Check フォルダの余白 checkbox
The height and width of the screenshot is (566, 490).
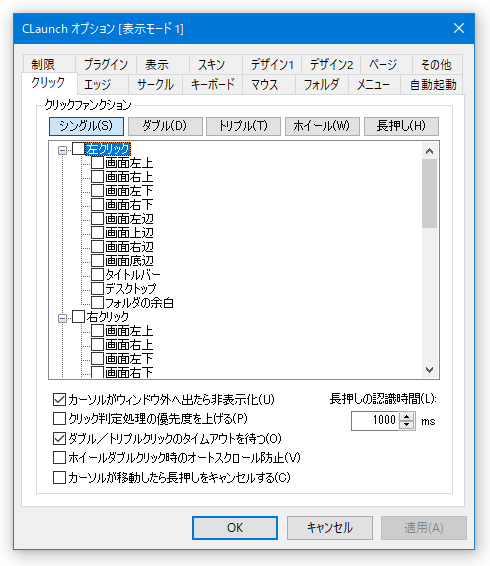pos(97,302)
